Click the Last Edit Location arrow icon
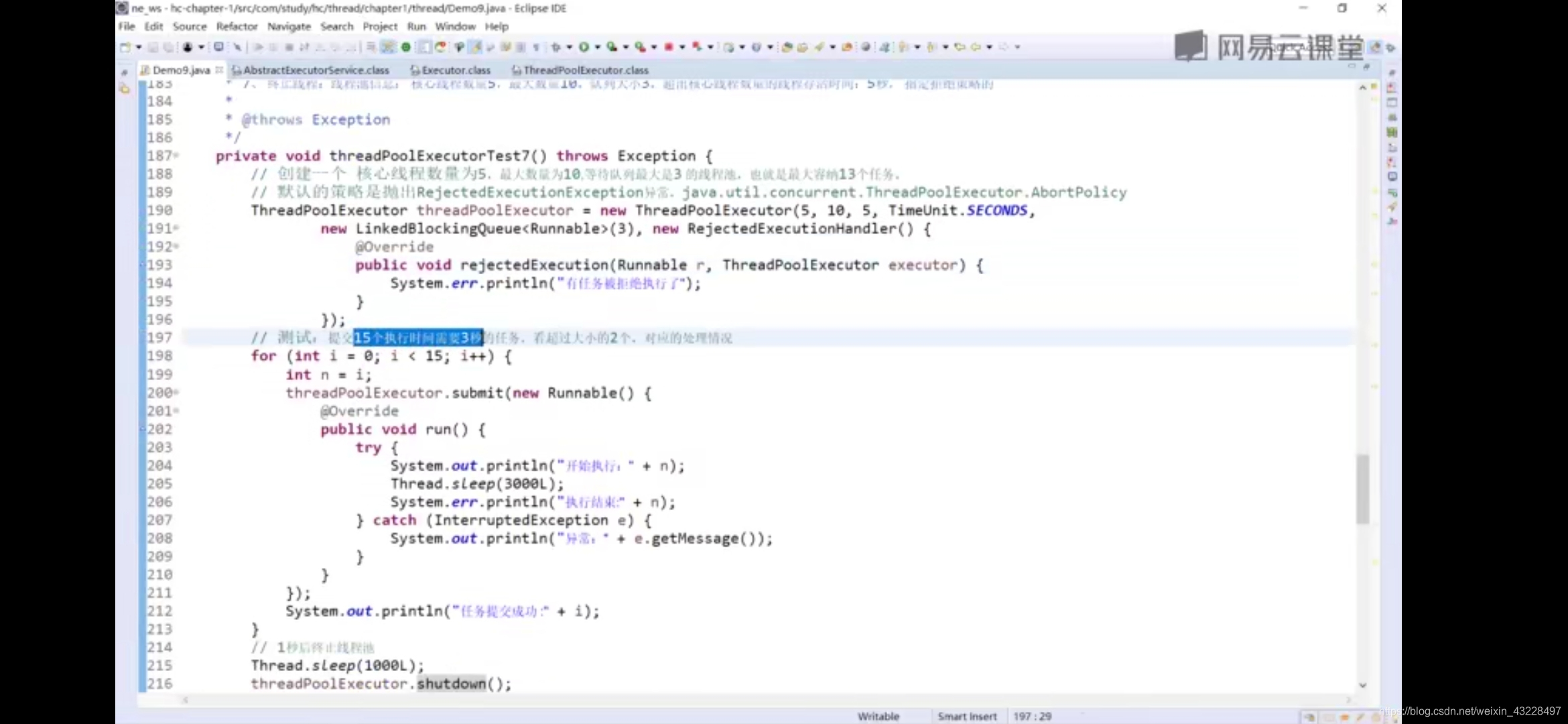Screen dimensions: 1568x724 tap(960, 47)
